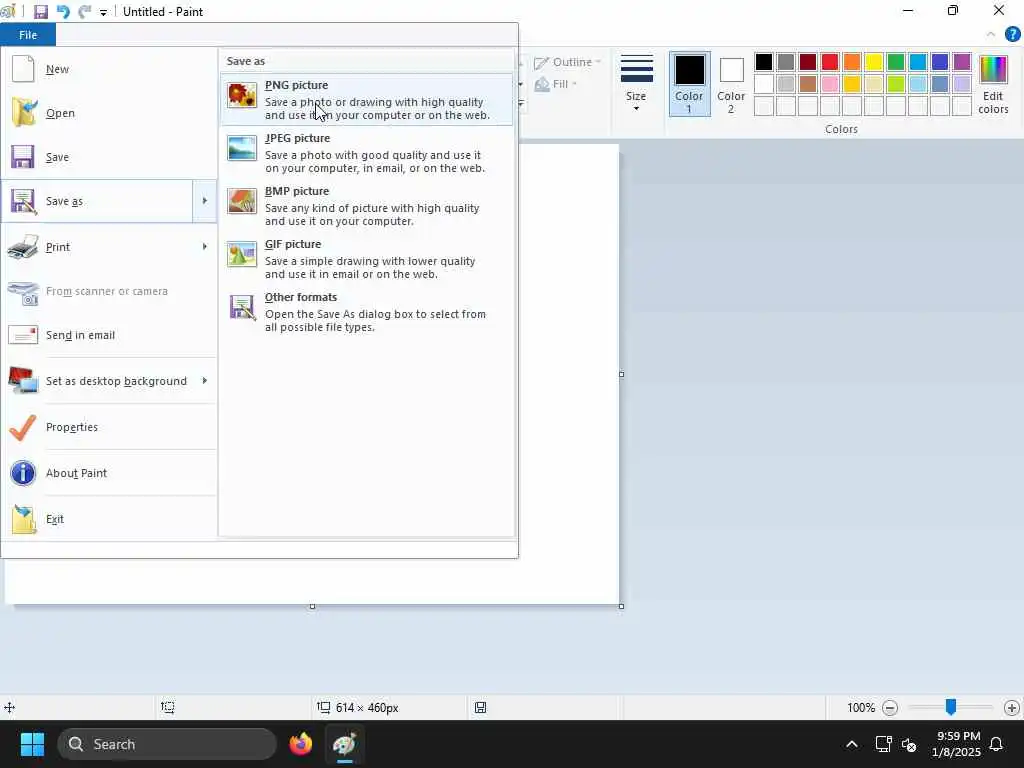Expand Set as desktop background submenu arrow
Viewport: 1024px width, 768px height.
pyautogui.click(x=204, y=380)
